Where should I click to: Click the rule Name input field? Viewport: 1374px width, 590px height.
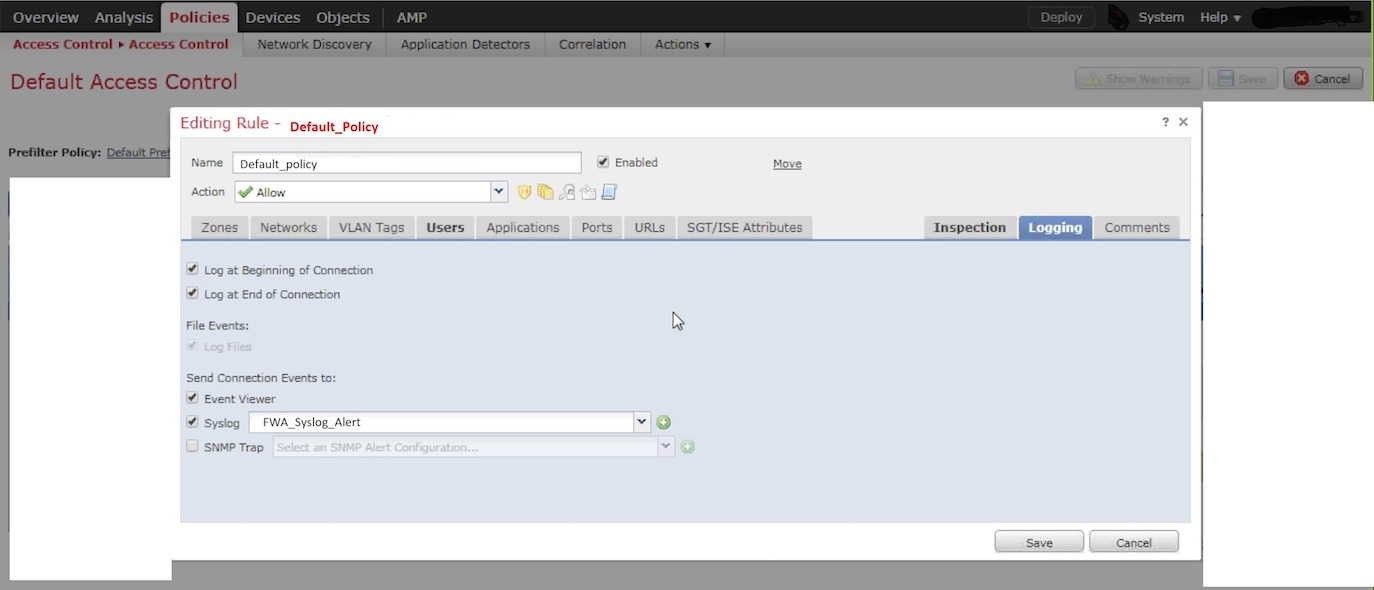tap(407, 163)
